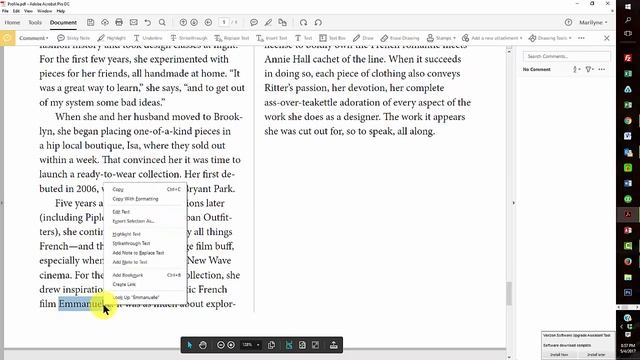The width and height of the screenshot is (640, 360).
Task: Choose Export Selection As from context menu
Action: [146, 221]
